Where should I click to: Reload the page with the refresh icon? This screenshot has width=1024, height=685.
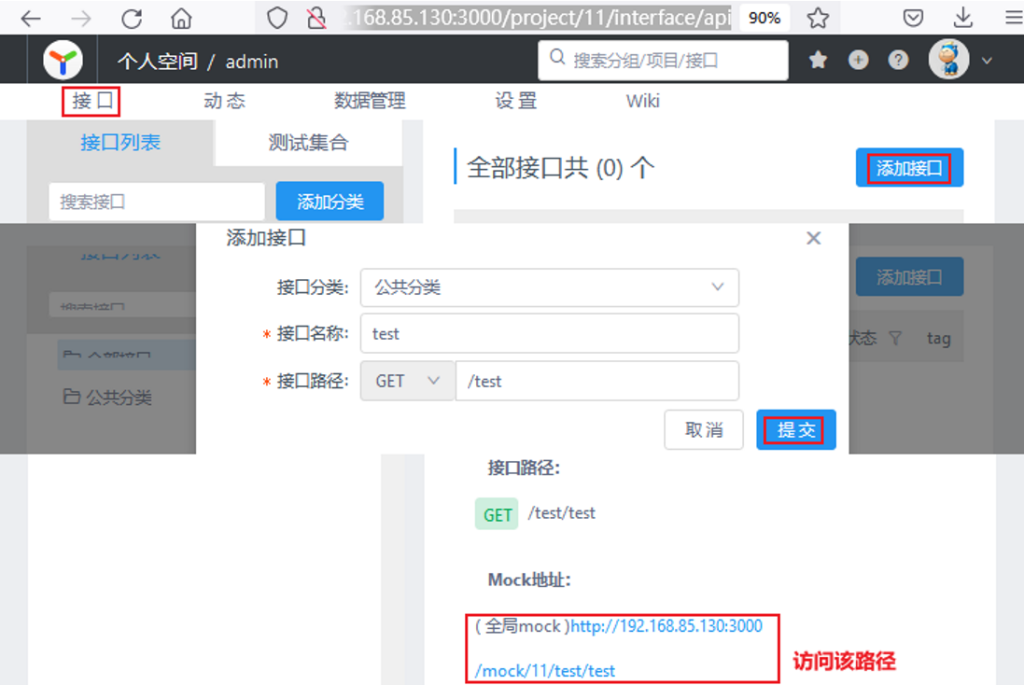click(131, 18)
